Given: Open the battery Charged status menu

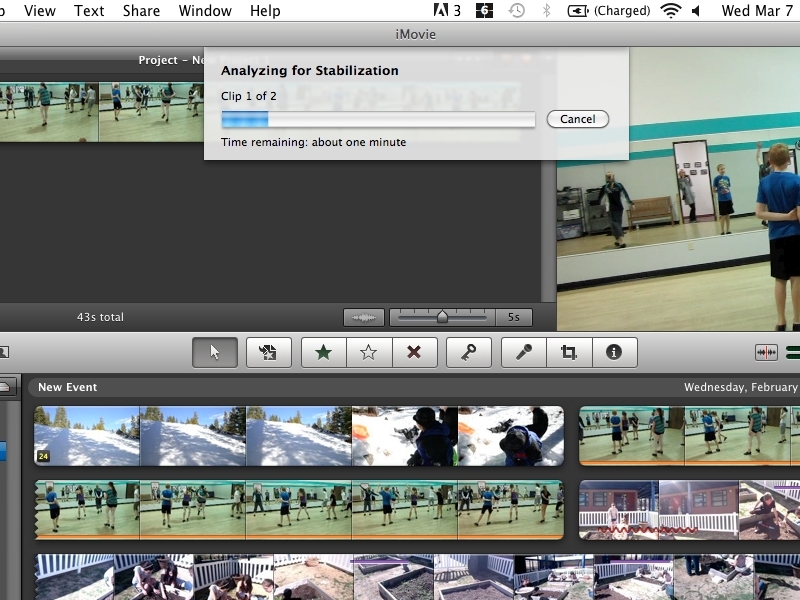Looking at the screenshot, I should click(609, 11).
